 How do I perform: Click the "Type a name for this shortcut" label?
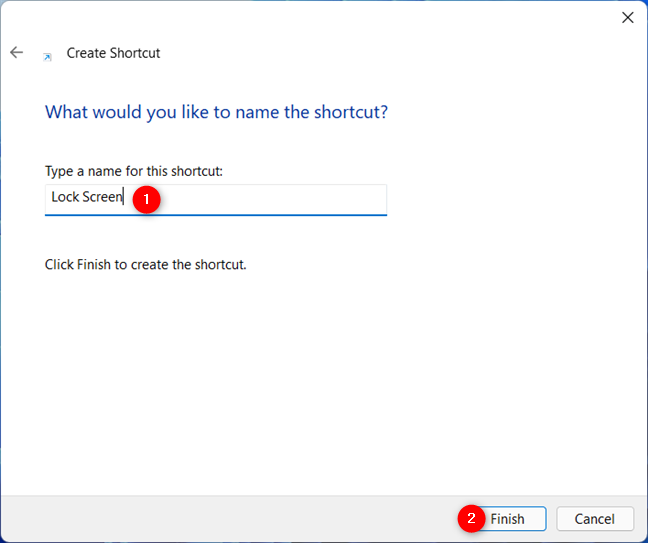(x=133, y=171)
